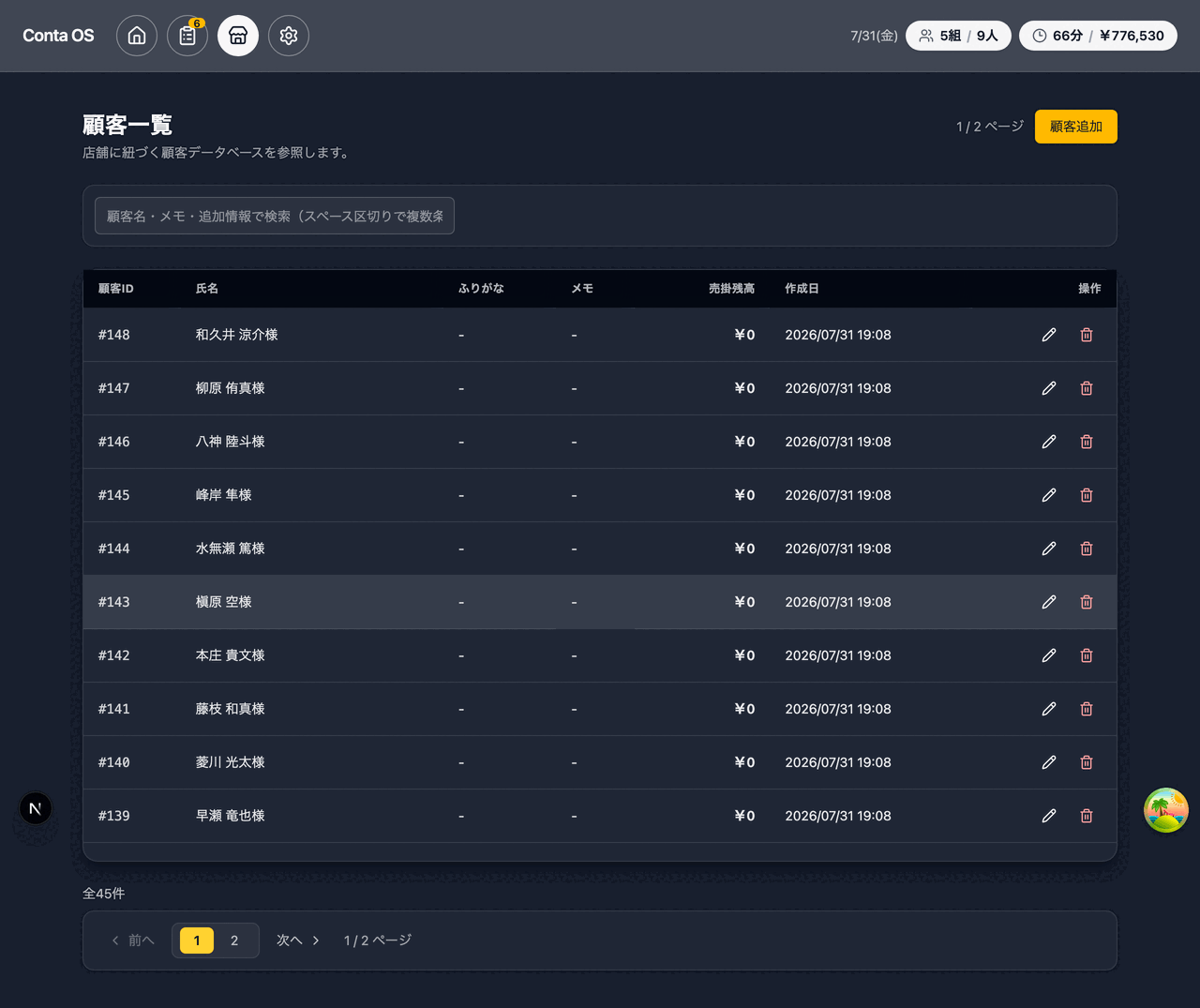Screen dimensions: 1200x1008
Task: Click trash icon for row #139
Action: pos(1087,816)
